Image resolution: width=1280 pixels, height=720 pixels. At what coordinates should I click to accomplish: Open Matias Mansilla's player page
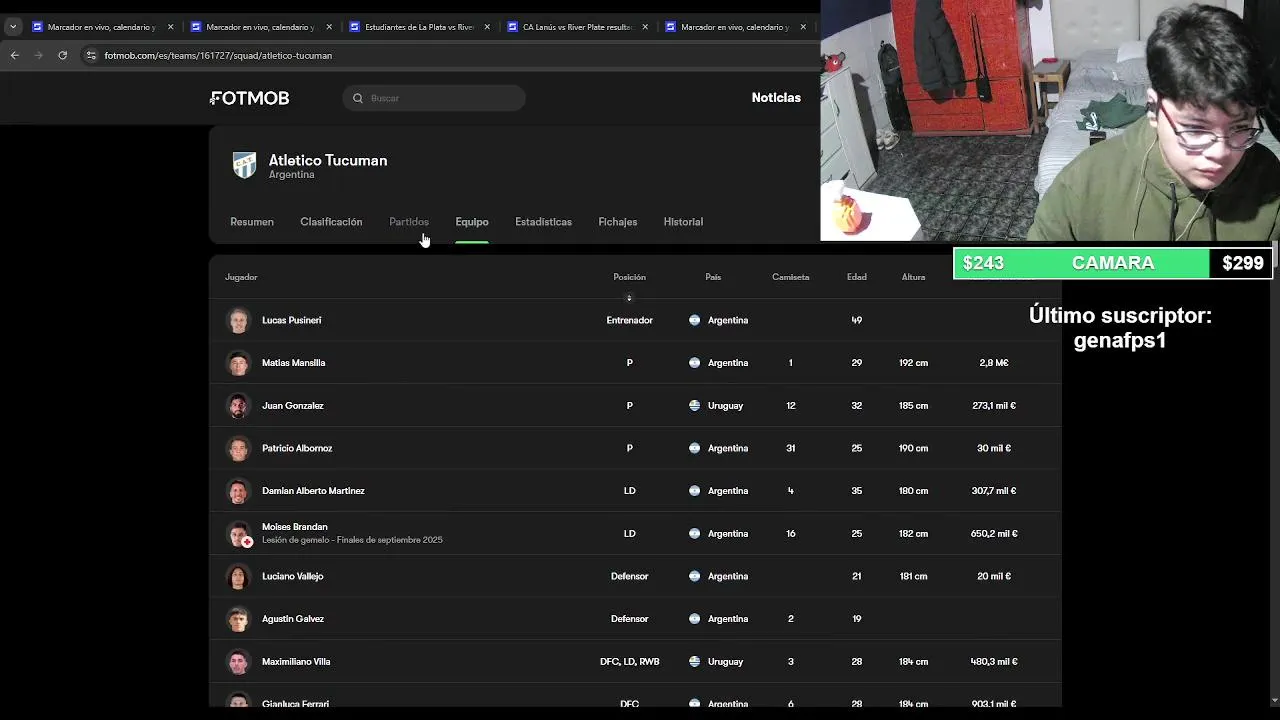coord(293,363)
